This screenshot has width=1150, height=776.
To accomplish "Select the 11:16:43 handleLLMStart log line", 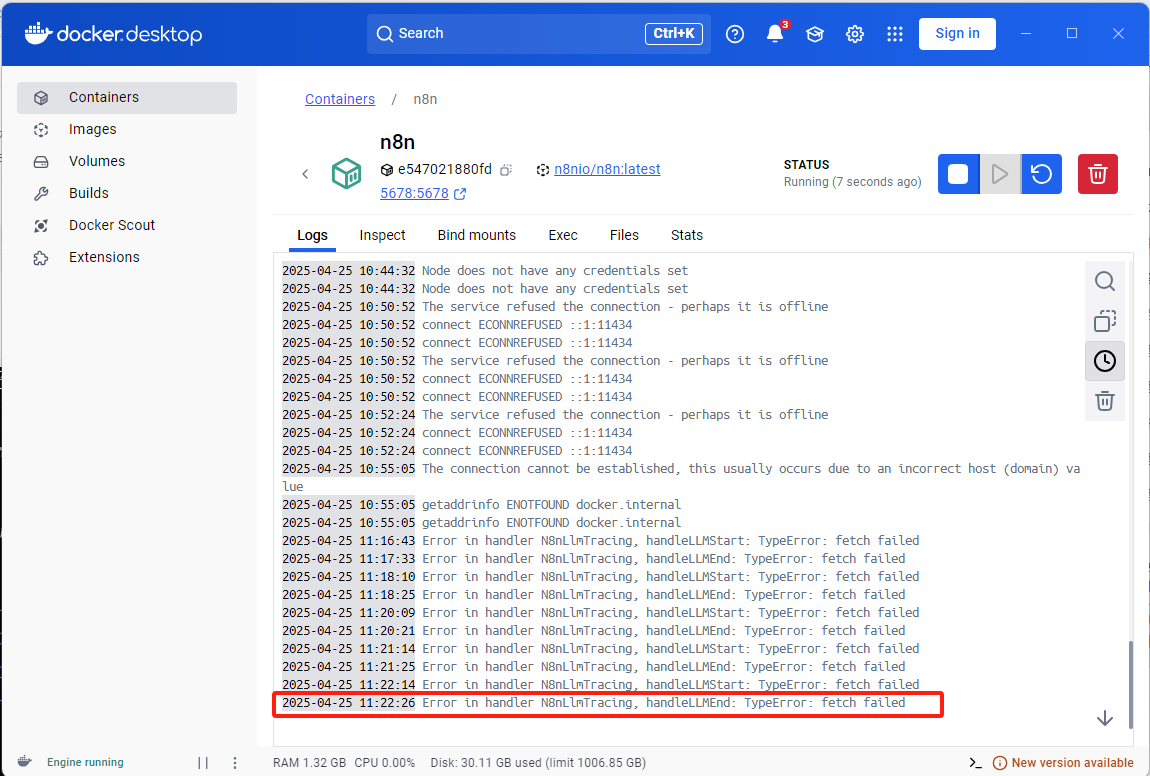I will click(601, 541).
